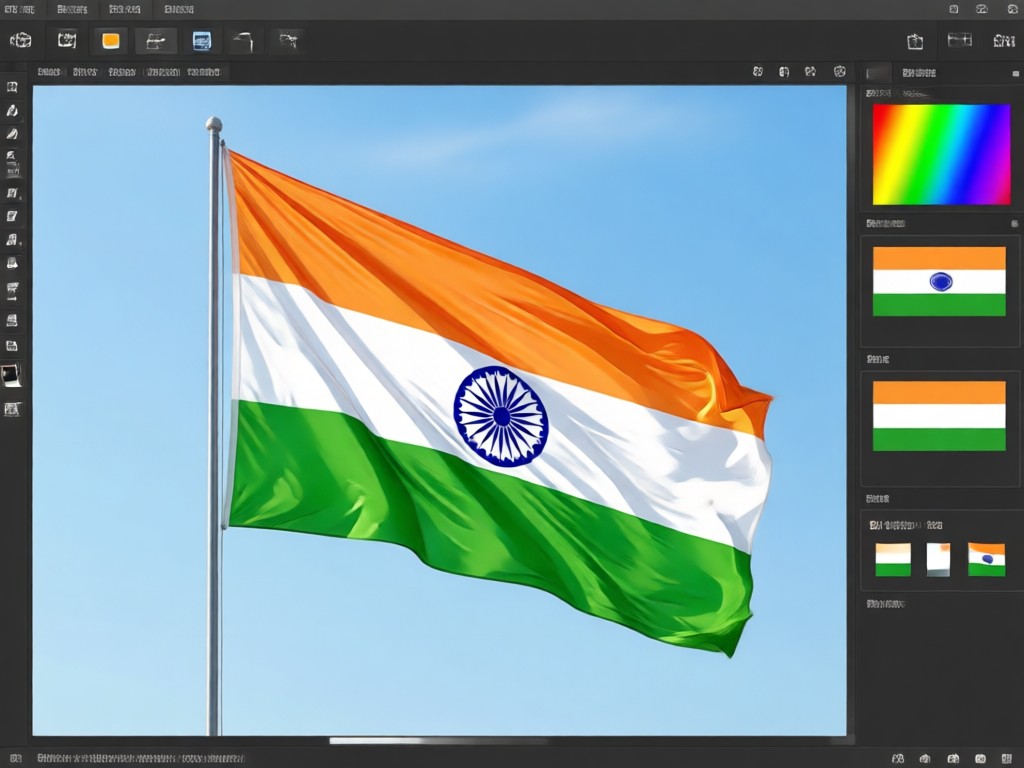Click the hook-shaped arrow icon in the top toolbar

point(243,41)
